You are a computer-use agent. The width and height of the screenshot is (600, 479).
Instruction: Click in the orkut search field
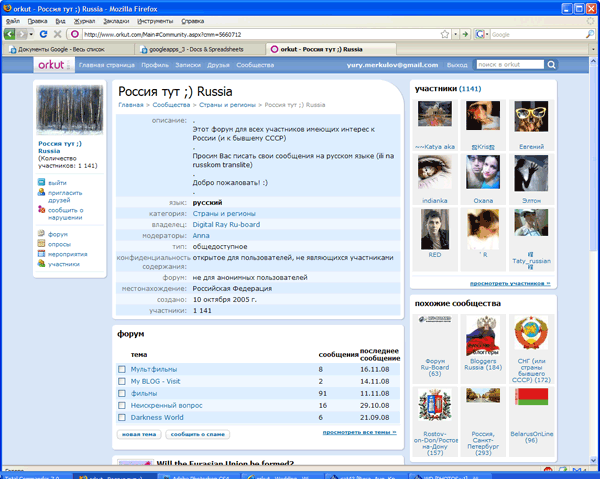tap(510, 65)
